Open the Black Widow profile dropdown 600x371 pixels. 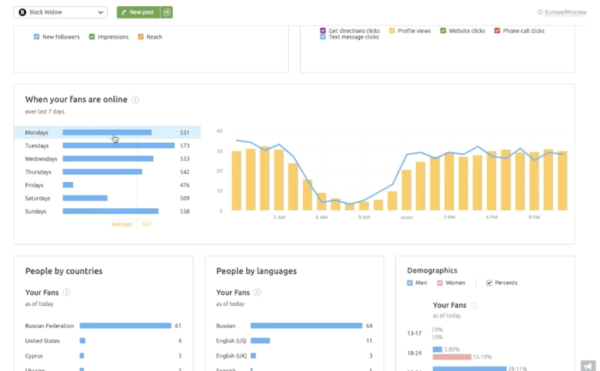point(60,12)
